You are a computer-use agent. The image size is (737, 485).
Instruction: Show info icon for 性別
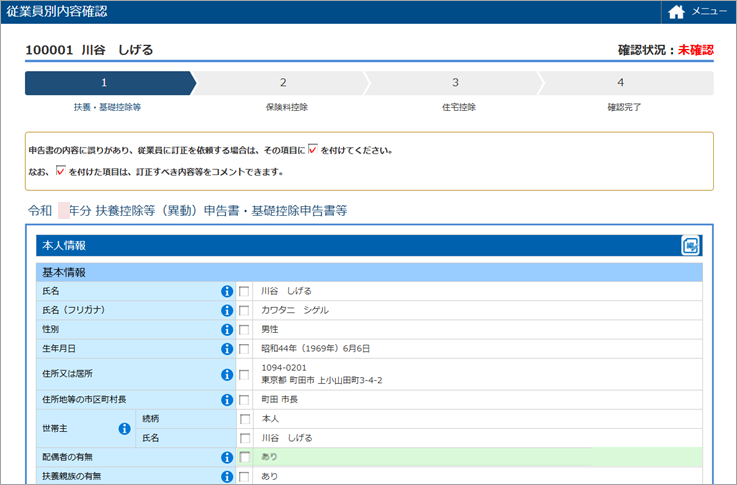(x=227, y=330)
